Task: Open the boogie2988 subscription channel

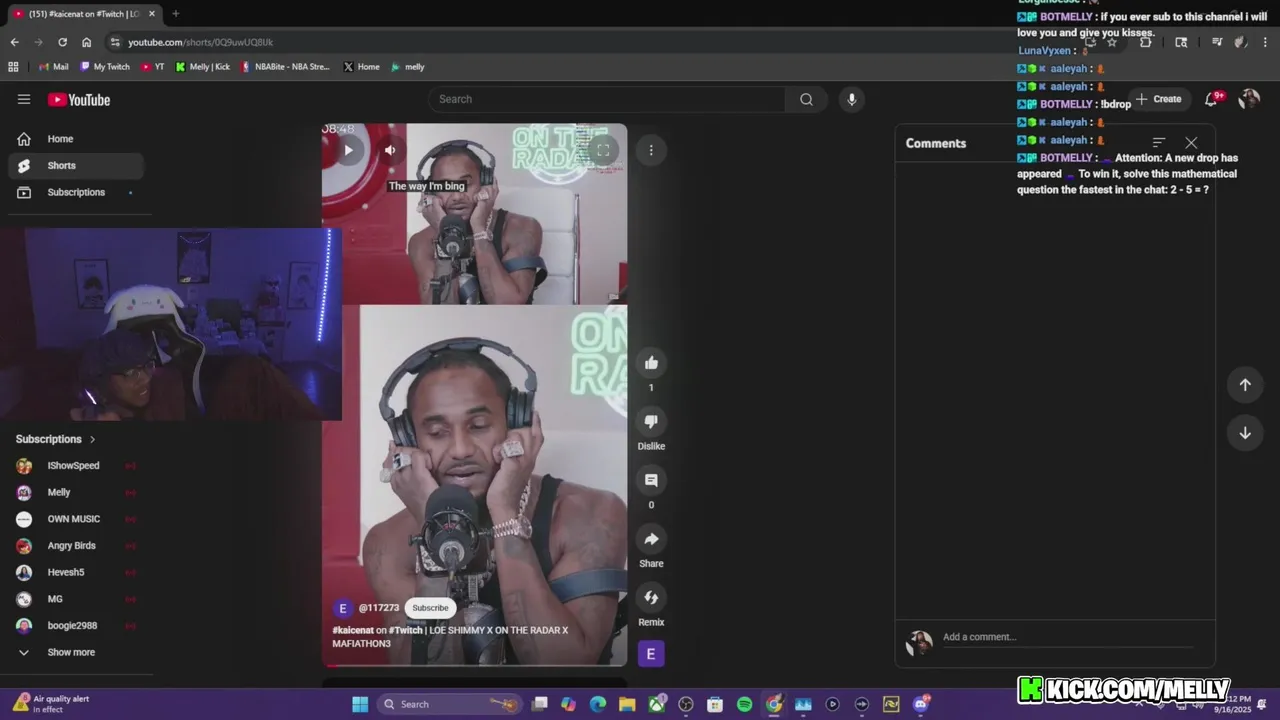Action: (76, 626)
